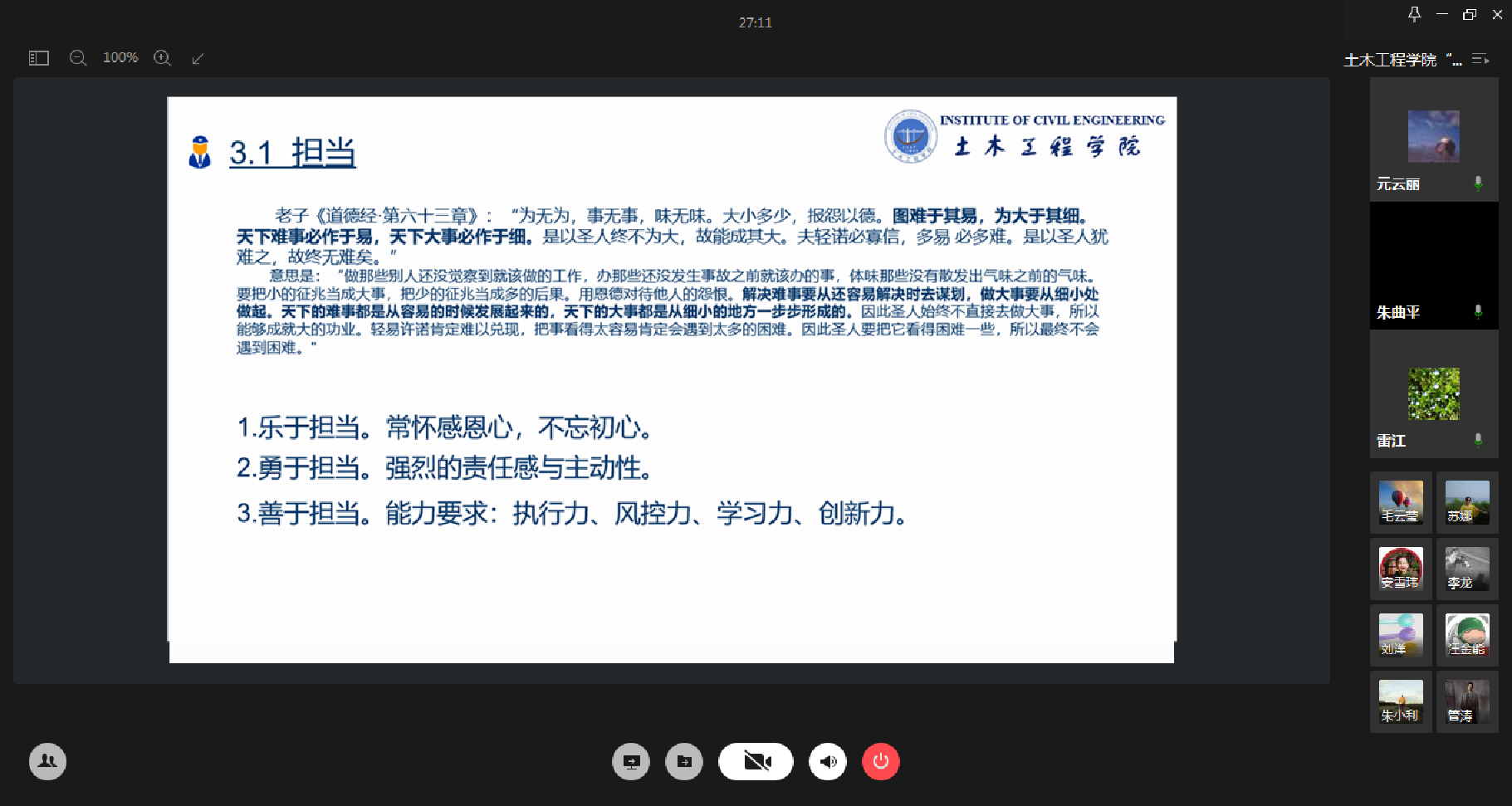This screenshot has height=806, width=1512.
Task: Click 汪金能's avatar thumbnail
Action: (1467, 635)
